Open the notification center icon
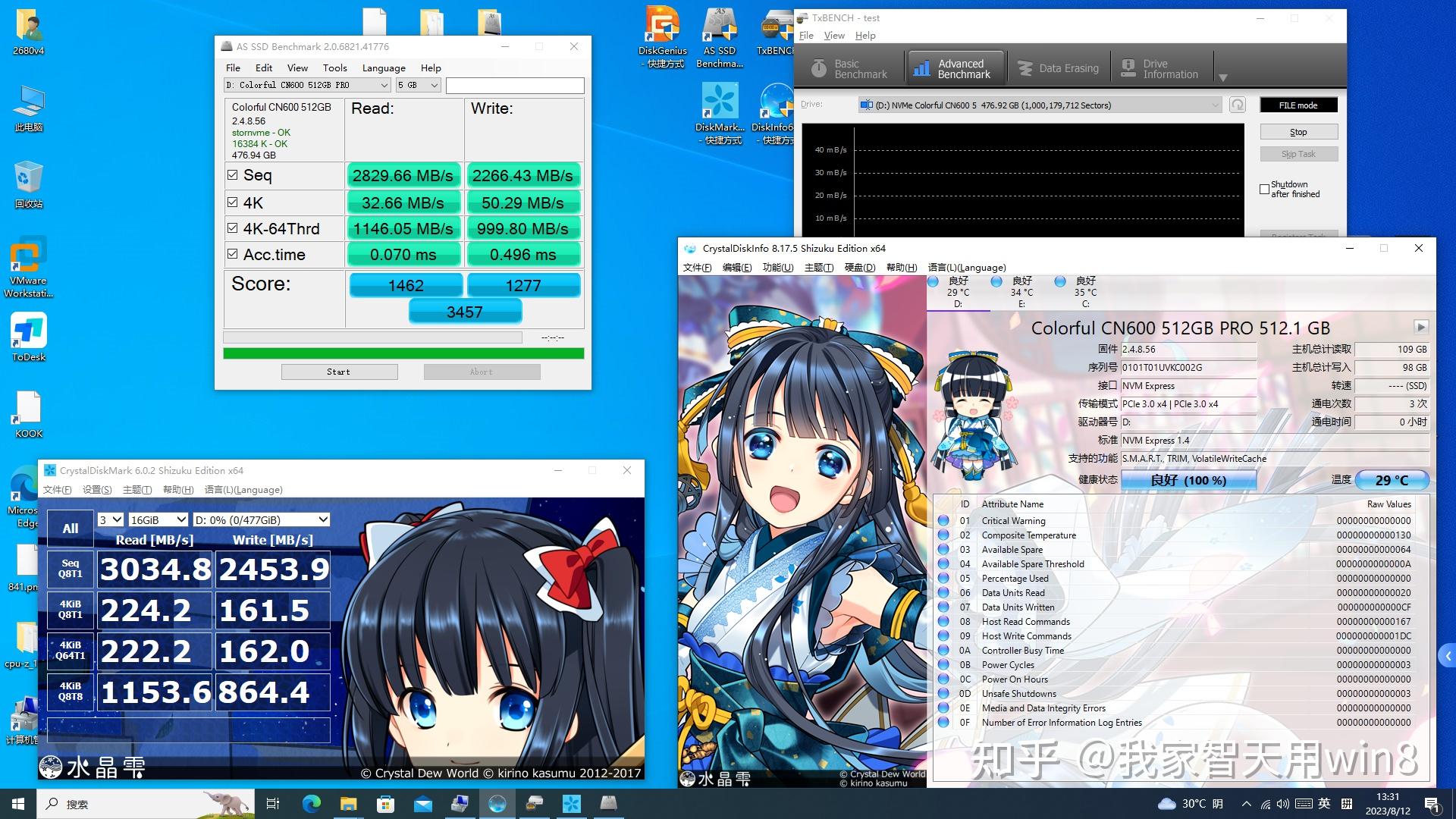The image size is (1456, 819). click(x=1432, y=804)
